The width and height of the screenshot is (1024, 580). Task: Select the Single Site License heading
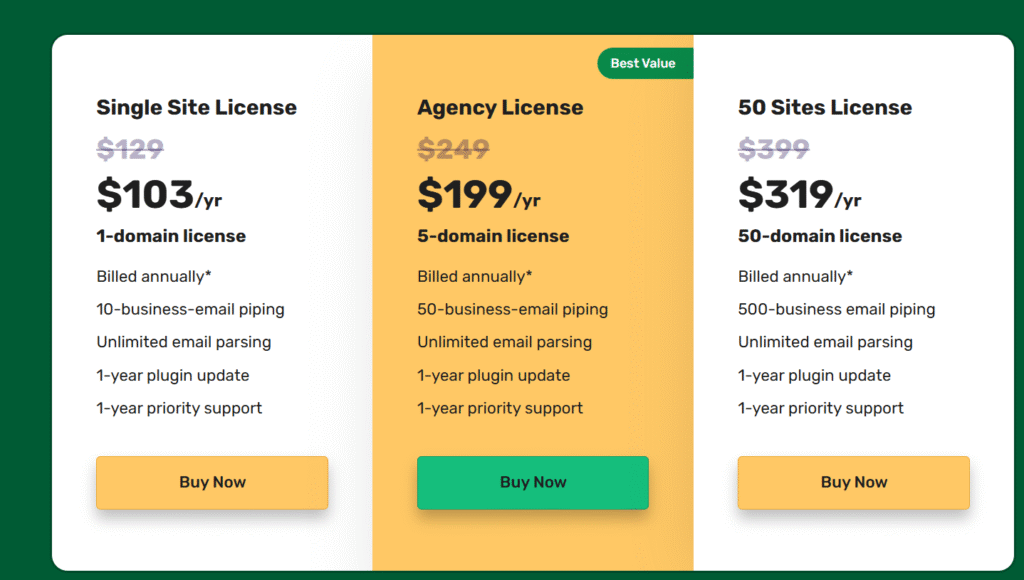[x=197, y=108]
